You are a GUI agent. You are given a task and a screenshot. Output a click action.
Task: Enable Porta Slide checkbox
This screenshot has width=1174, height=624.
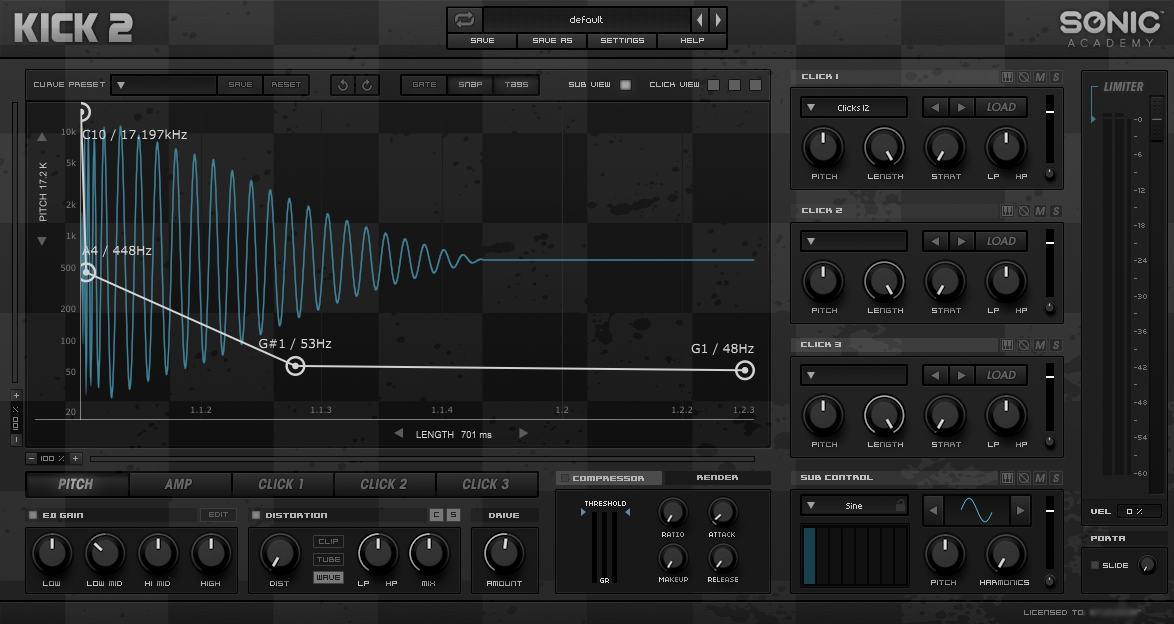tap(1095, 565)
